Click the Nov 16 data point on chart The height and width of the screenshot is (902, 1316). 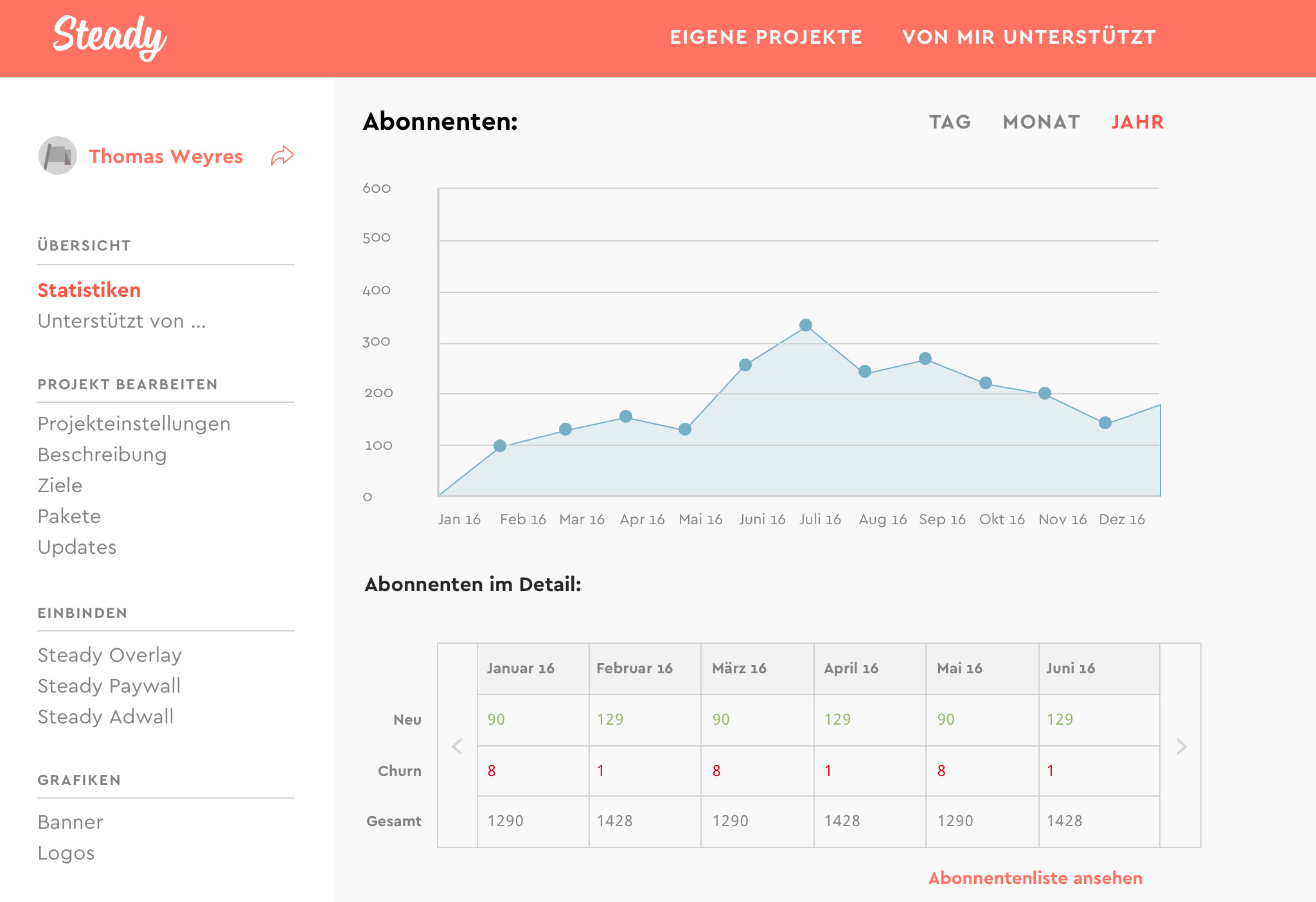tap(1045, 393)
